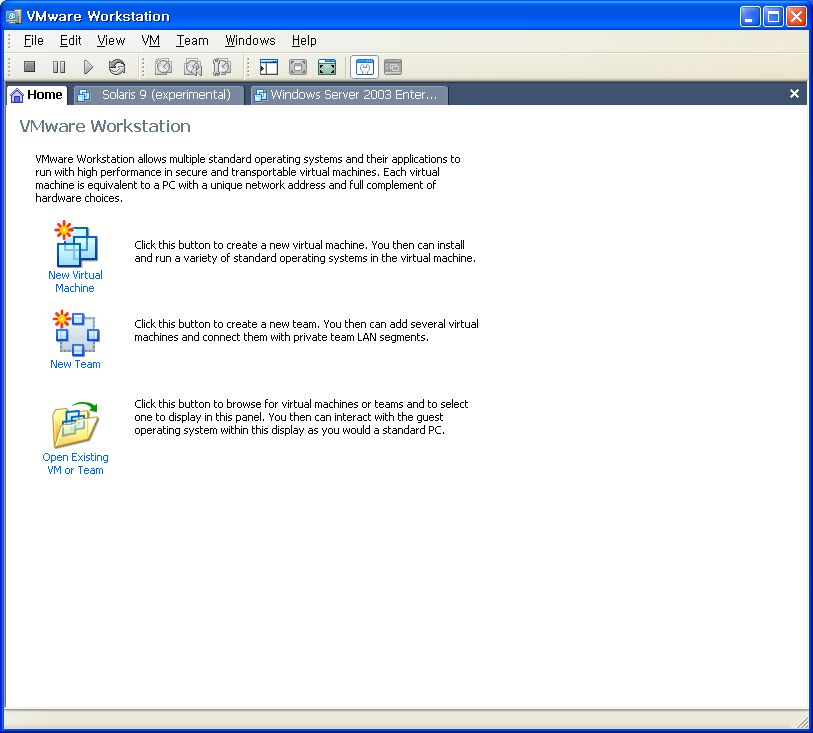Open the Snapshot Manager toolbar icon
Image resolution: width=813 pixels, height=733 pixels.
click(222, 67)
